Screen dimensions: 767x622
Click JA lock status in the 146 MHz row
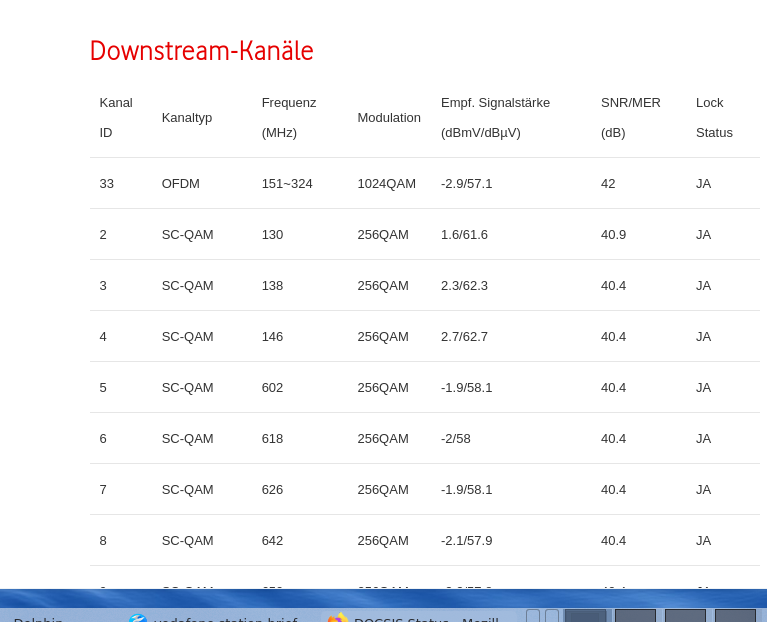point(703,337)
